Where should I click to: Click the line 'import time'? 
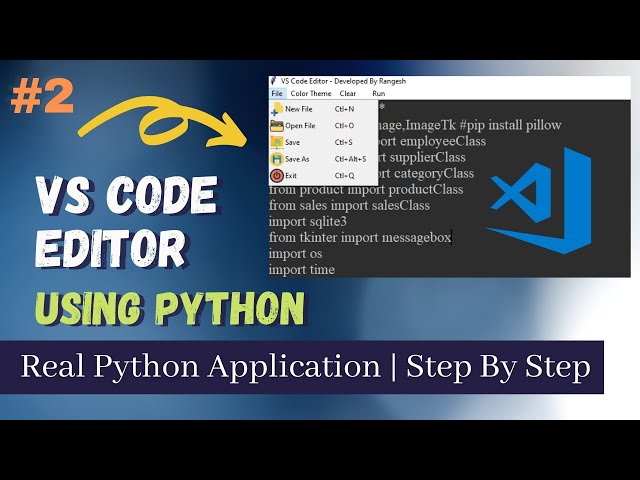point(302,270)
